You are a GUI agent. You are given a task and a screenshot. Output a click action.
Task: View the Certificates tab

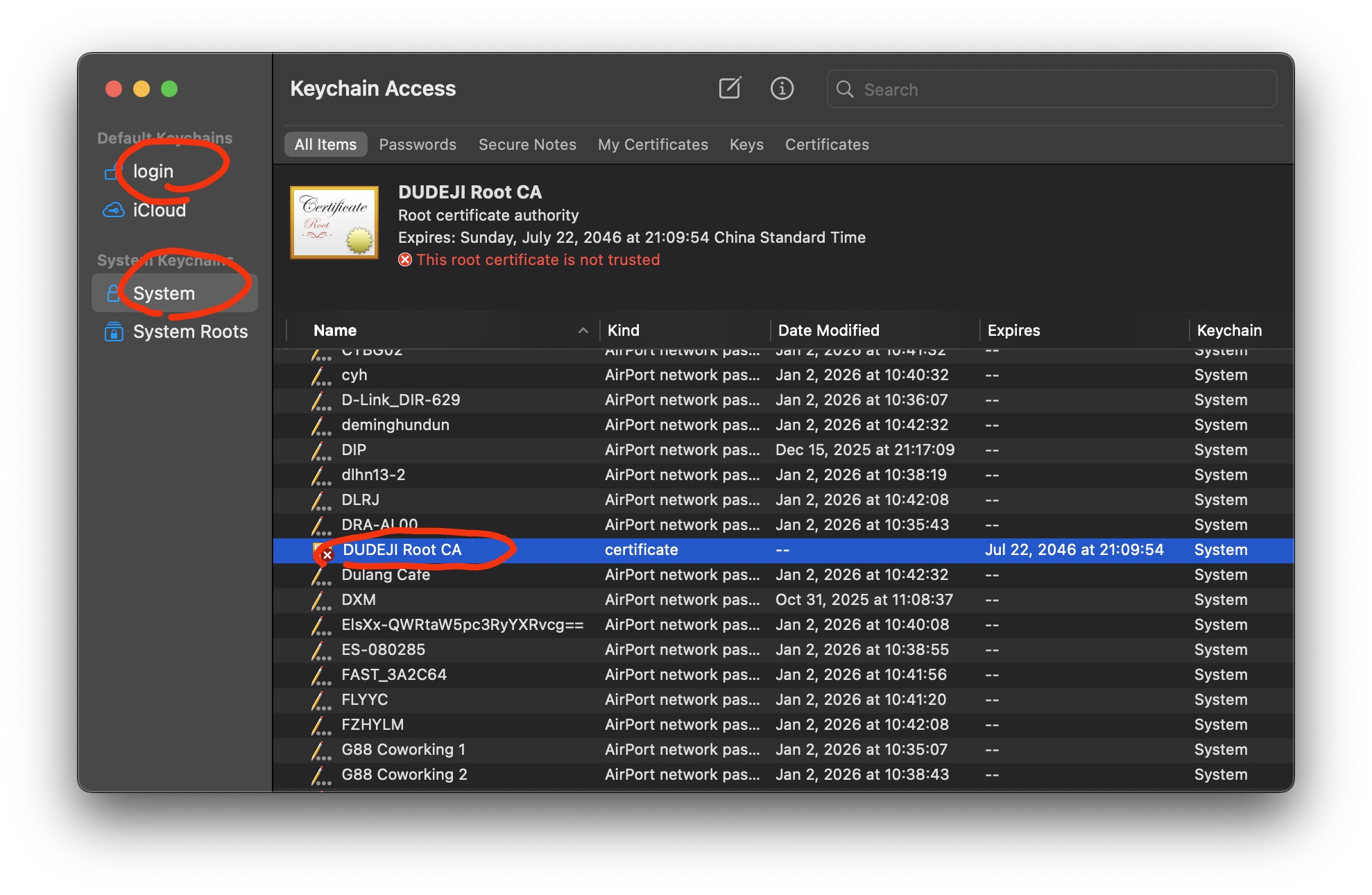(827, 144)
